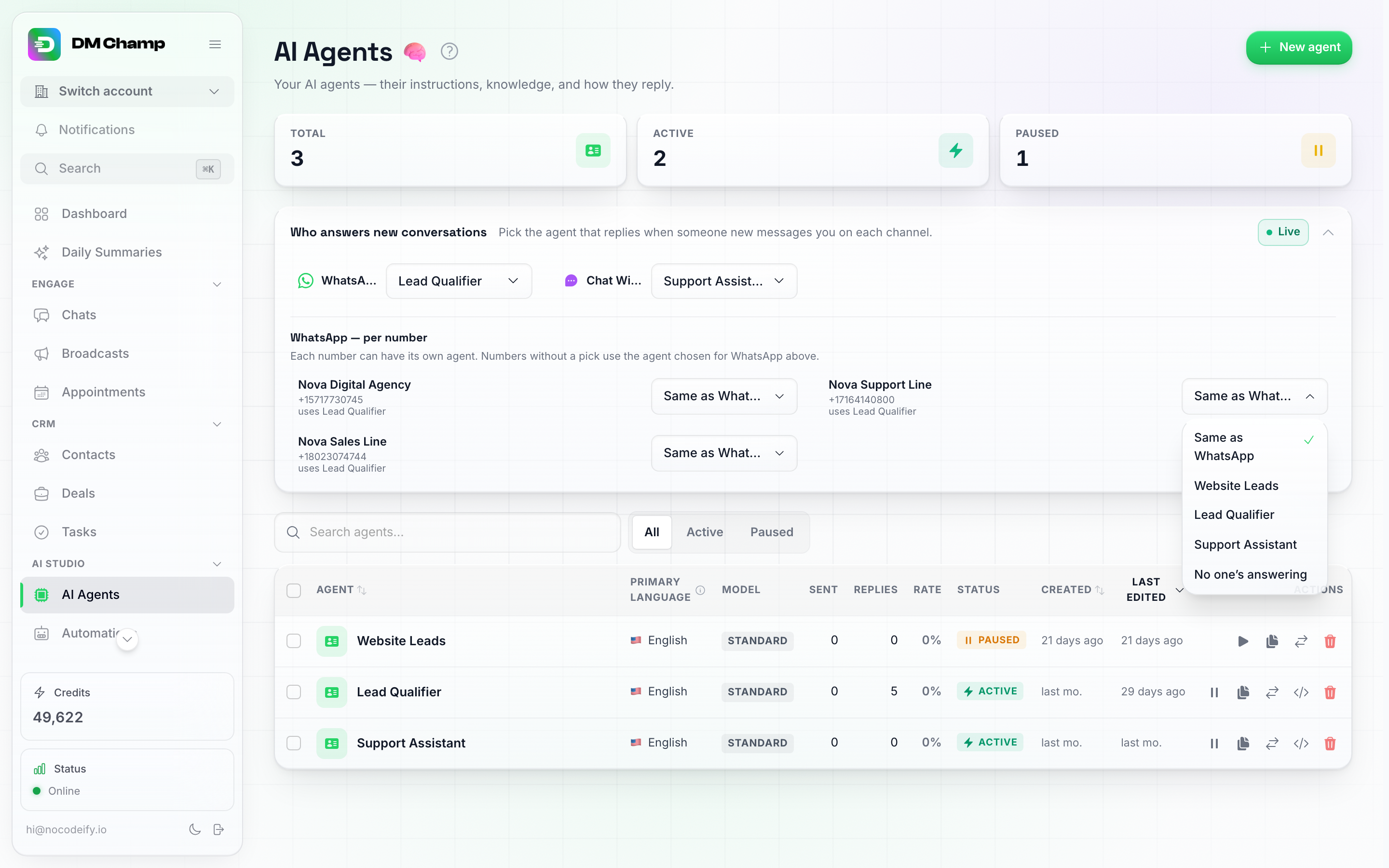Toggle dark mode moon icon
This screenshot has width=1389, height=868.
coord(194,829)
